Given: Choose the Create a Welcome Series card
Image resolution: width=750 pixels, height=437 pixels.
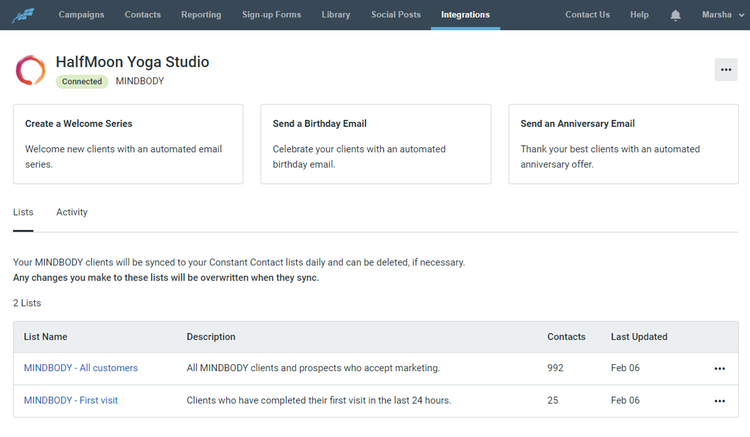Looking at the screenshot, I should coord(128,143).
